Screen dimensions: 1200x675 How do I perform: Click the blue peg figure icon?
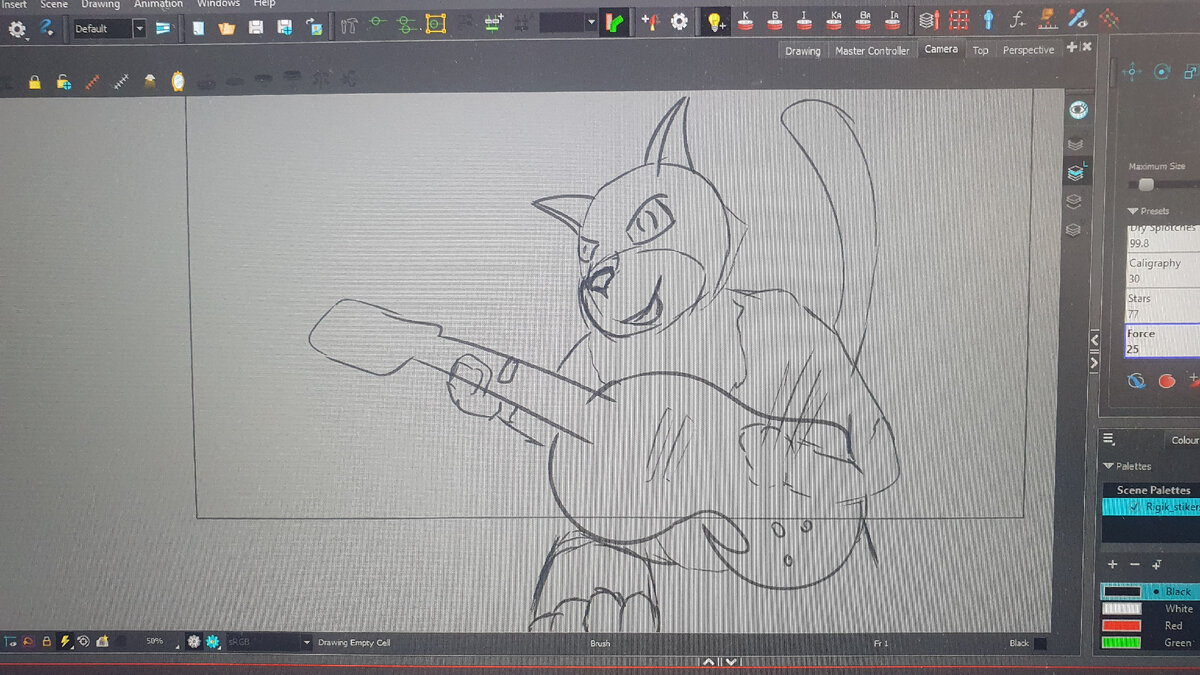988,19
